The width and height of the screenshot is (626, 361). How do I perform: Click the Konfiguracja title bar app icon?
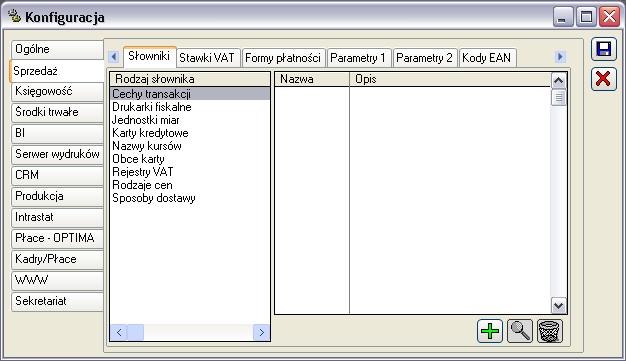click(14, 16)
